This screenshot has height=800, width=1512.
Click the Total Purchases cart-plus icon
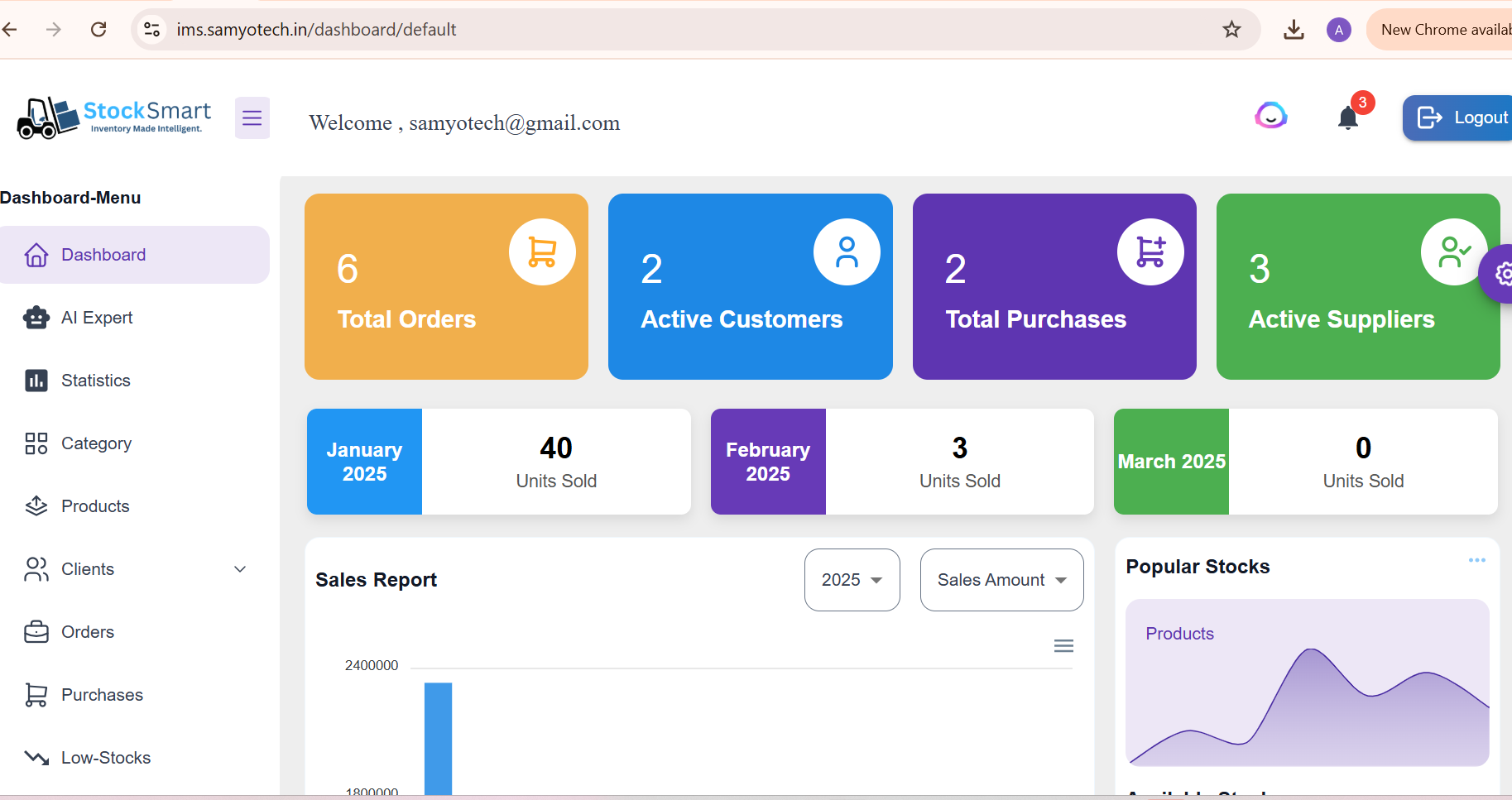[x=1150, y=252]
